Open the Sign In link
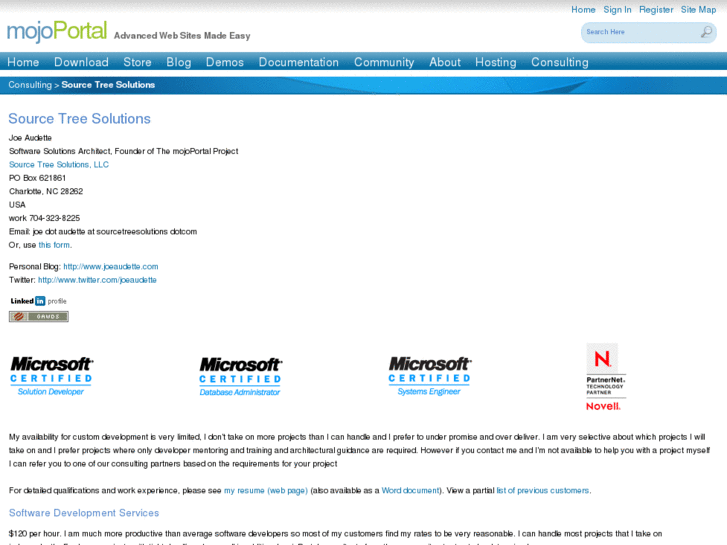This screenshot has width=727, height=545. pos(617,10)
